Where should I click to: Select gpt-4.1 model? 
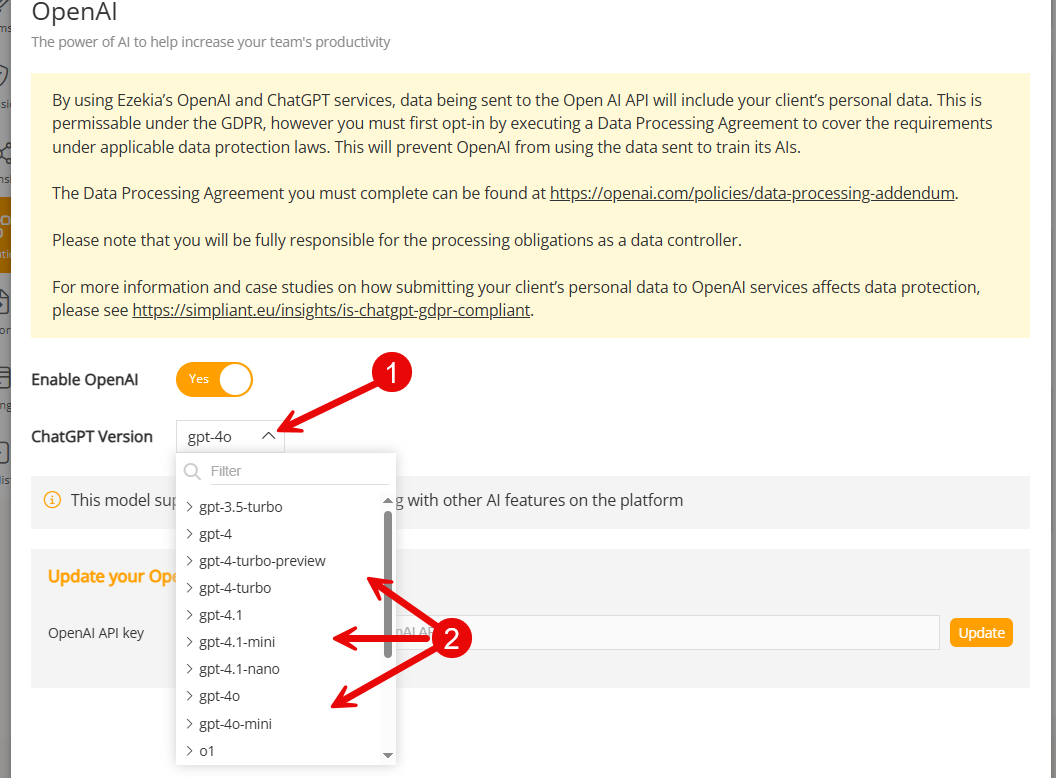point(220,615)
